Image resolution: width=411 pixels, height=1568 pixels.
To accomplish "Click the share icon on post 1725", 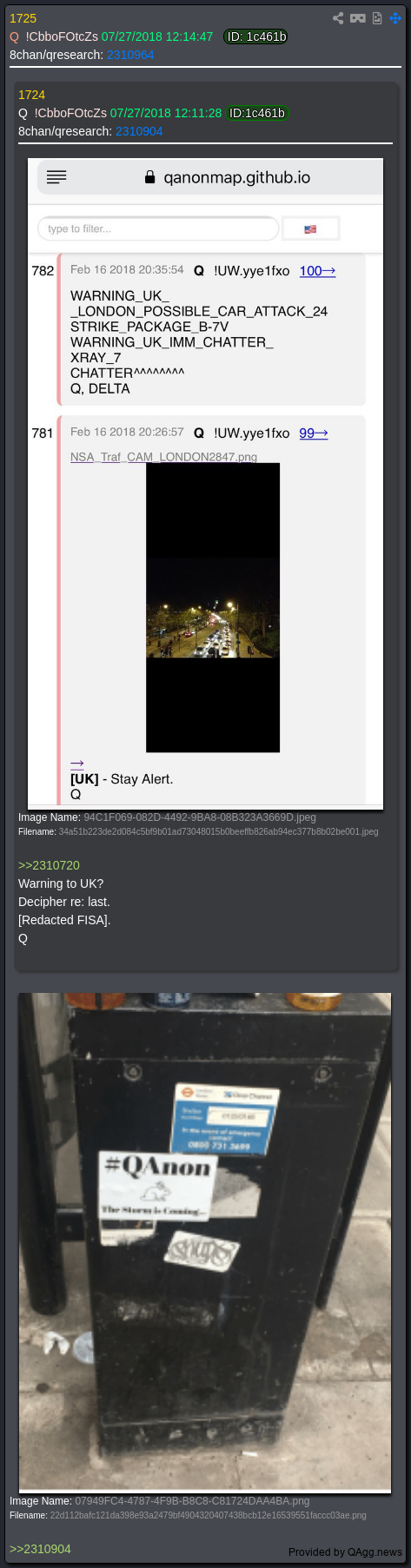I will 338,18.
